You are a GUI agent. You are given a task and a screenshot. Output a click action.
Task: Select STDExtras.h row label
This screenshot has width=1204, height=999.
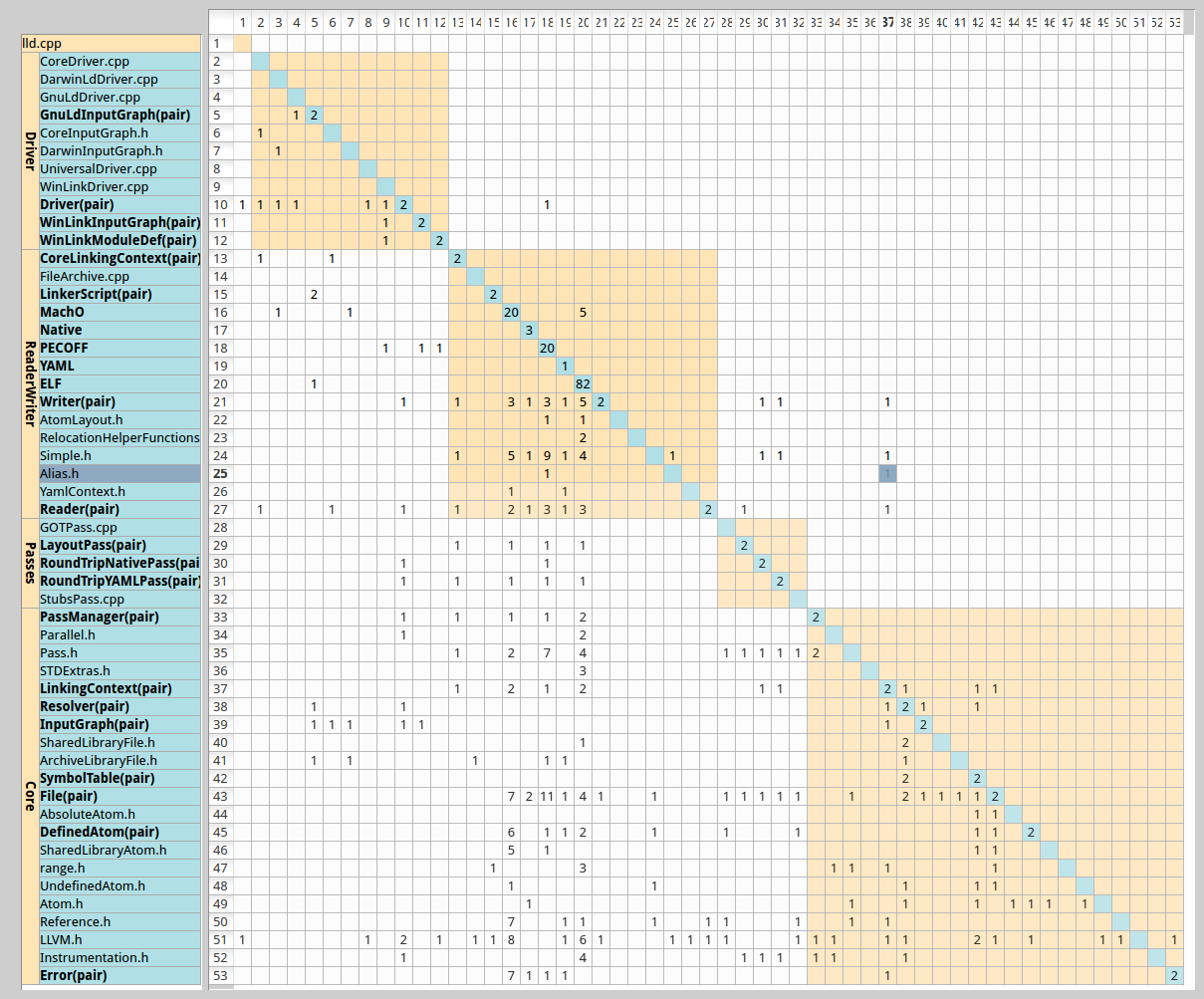pyautogui.click(x=120, y=671)
